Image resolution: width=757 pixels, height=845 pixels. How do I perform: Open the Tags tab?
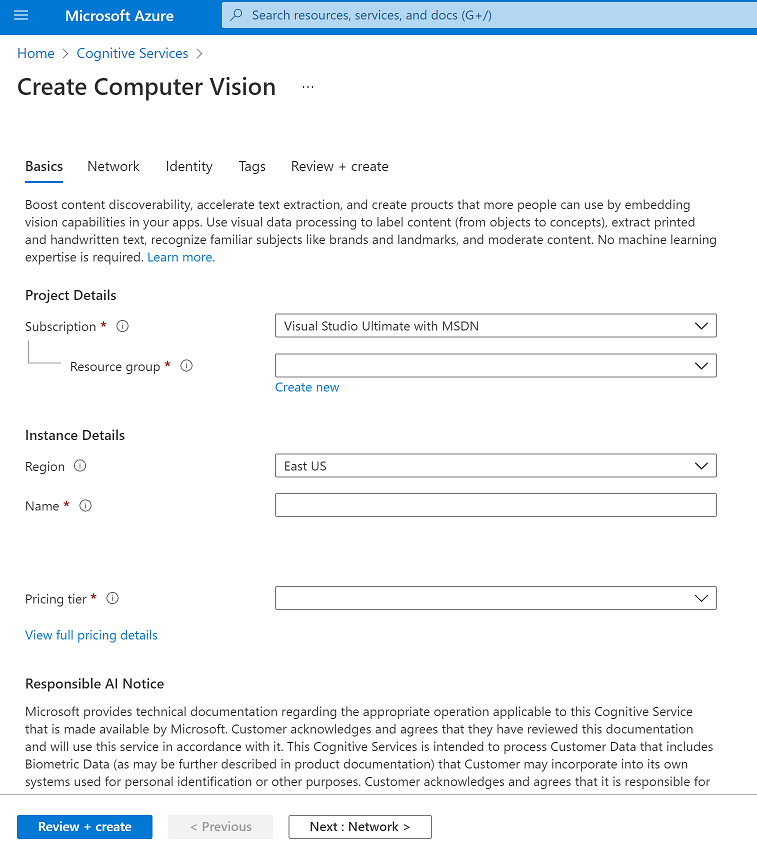tap(252, 166)
